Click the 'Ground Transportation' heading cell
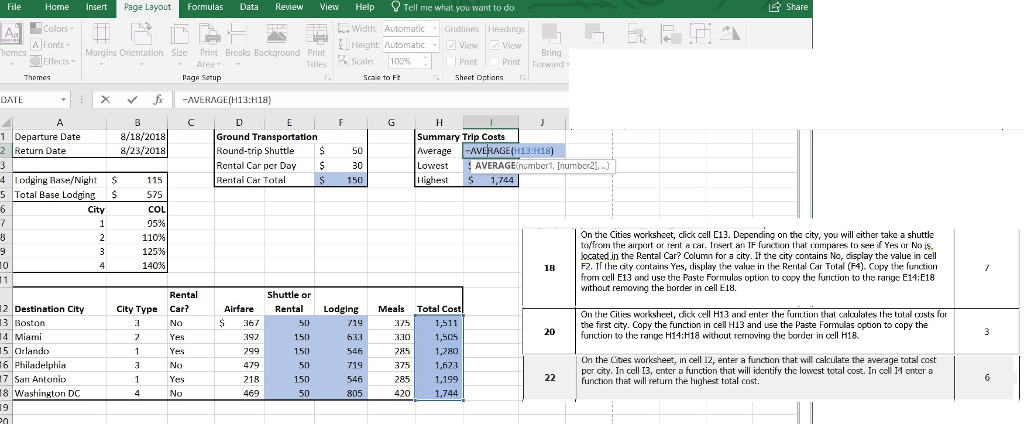The width and height of the screenshot is (1024, 424). click(x=266, y=137)
